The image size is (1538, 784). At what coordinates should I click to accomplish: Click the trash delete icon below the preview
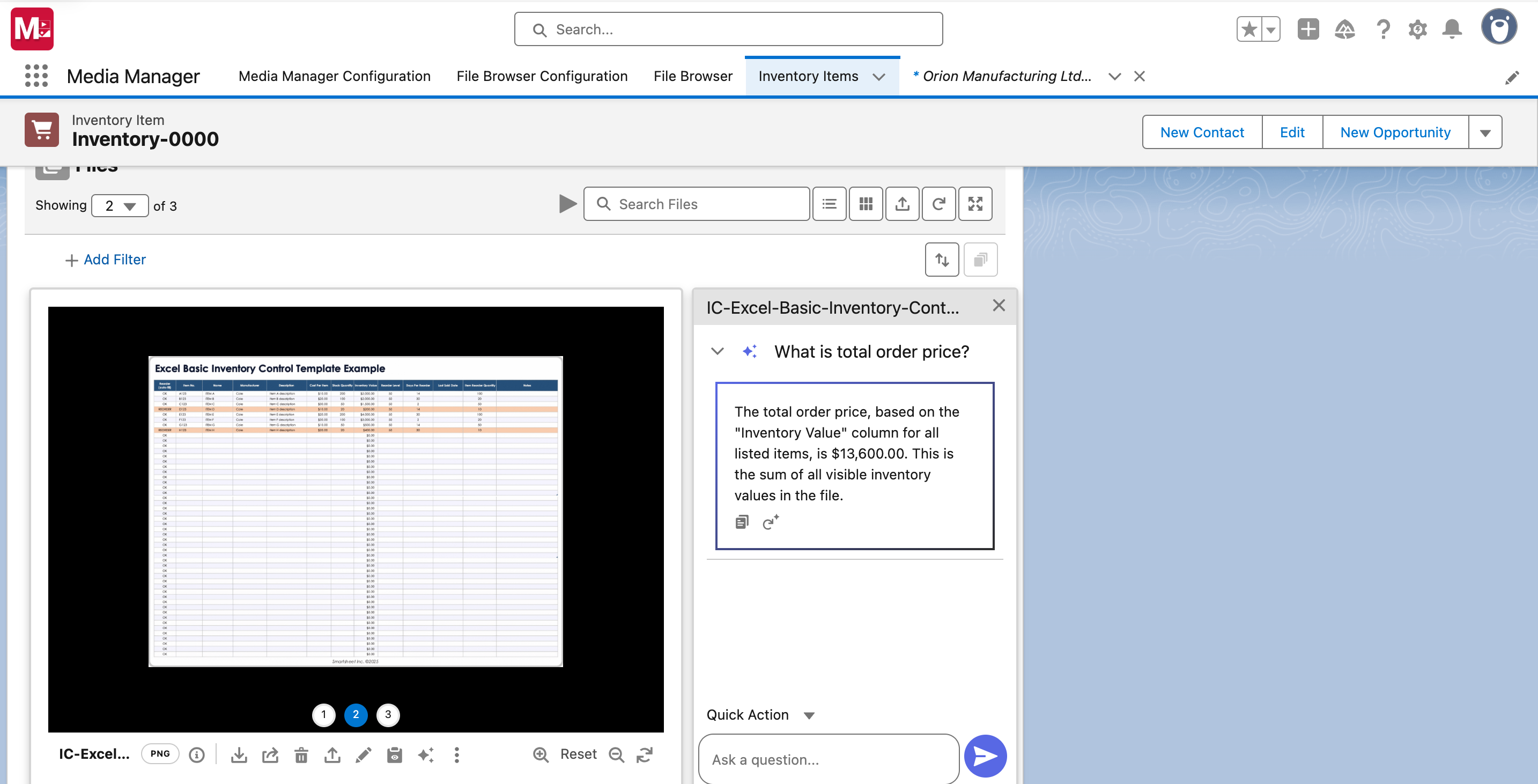coord(301,755)
